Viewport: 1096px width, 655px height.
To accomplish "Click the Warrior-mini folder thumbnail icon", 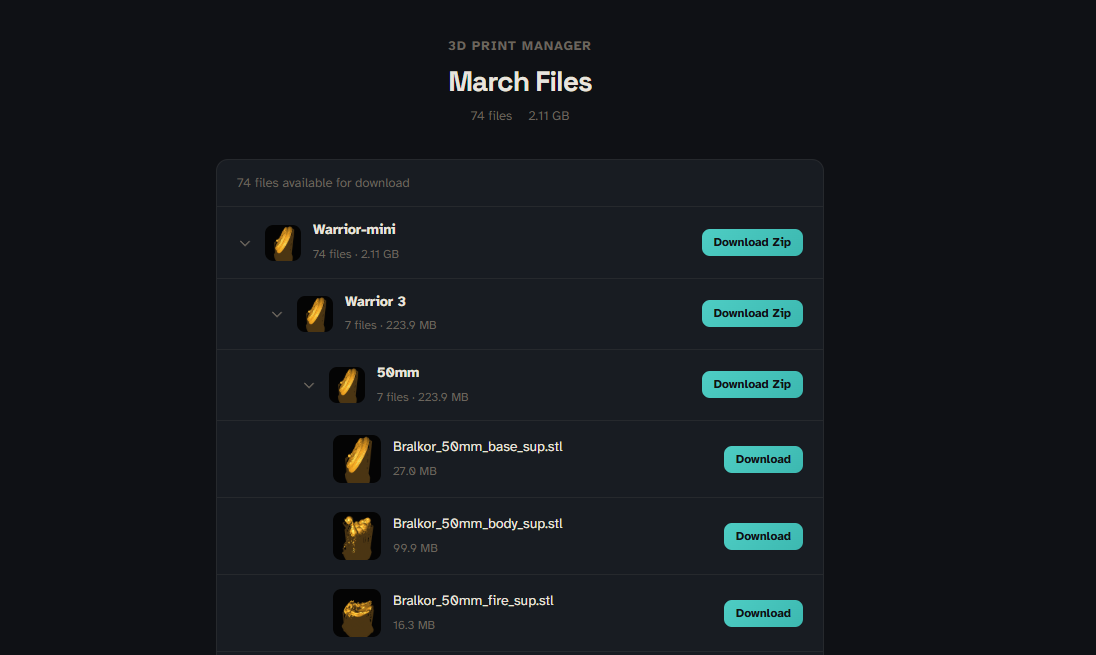I will (283, 243).
